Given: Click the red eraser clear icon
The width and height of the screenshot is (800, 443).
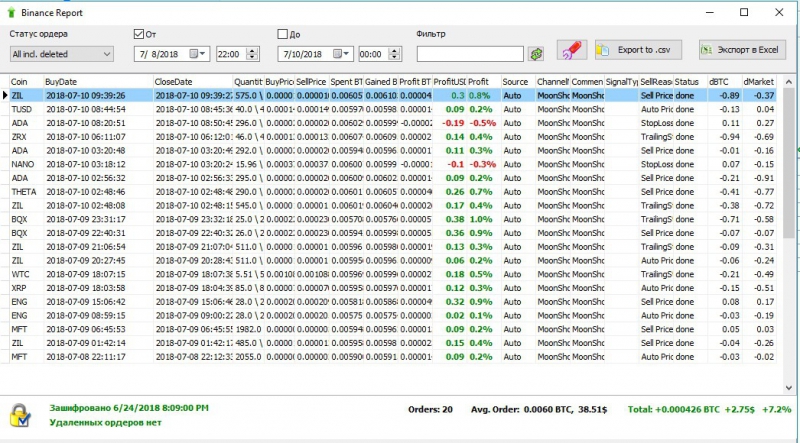Looking at the screenshot, I should [x=570, y=50].
